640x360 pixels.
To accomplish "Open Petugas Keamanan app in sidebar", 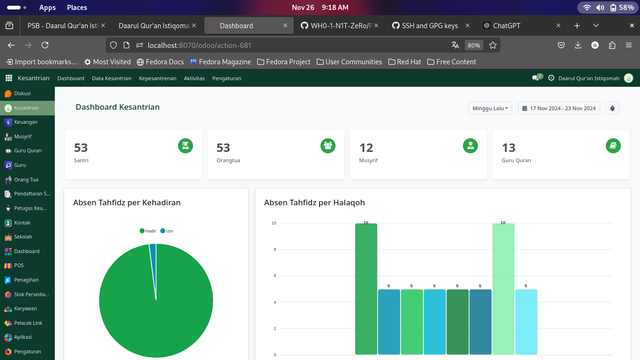I will point(27,208).
